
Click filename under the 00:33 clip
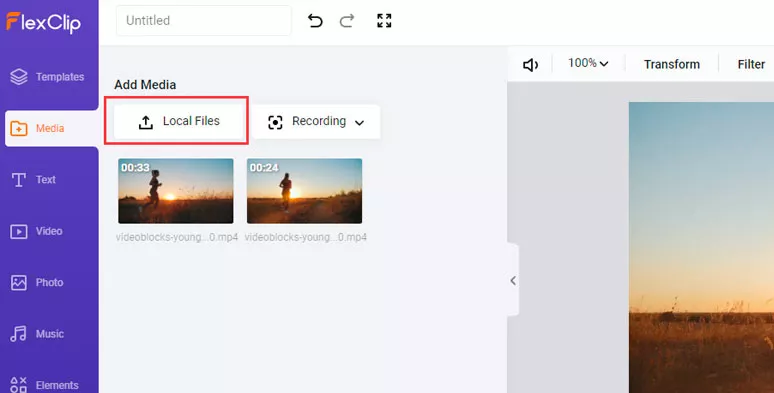[177, 237]
